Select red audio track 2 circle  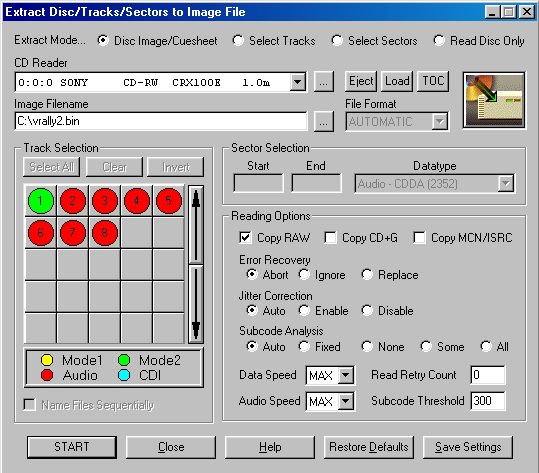click(73, 201)
